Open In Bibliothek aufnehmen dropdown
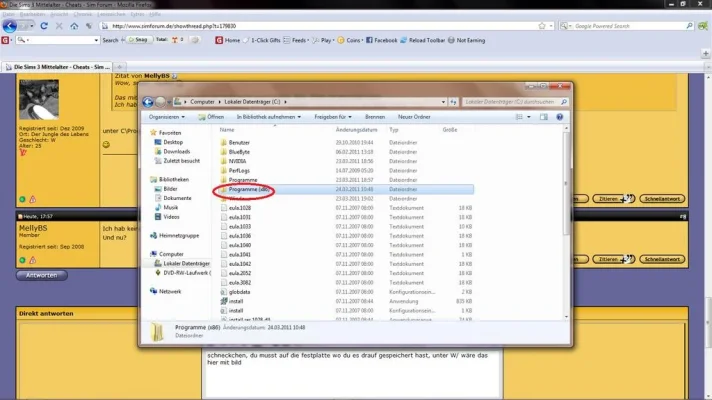712x400 pixels. 268,117
